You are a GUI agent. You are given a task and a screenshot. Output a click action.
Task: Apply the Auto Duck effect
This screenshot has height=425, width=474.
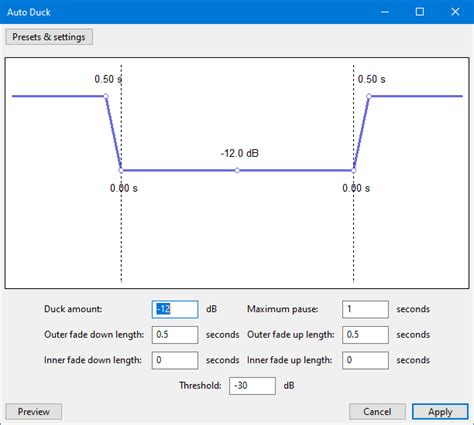[440, 412]
